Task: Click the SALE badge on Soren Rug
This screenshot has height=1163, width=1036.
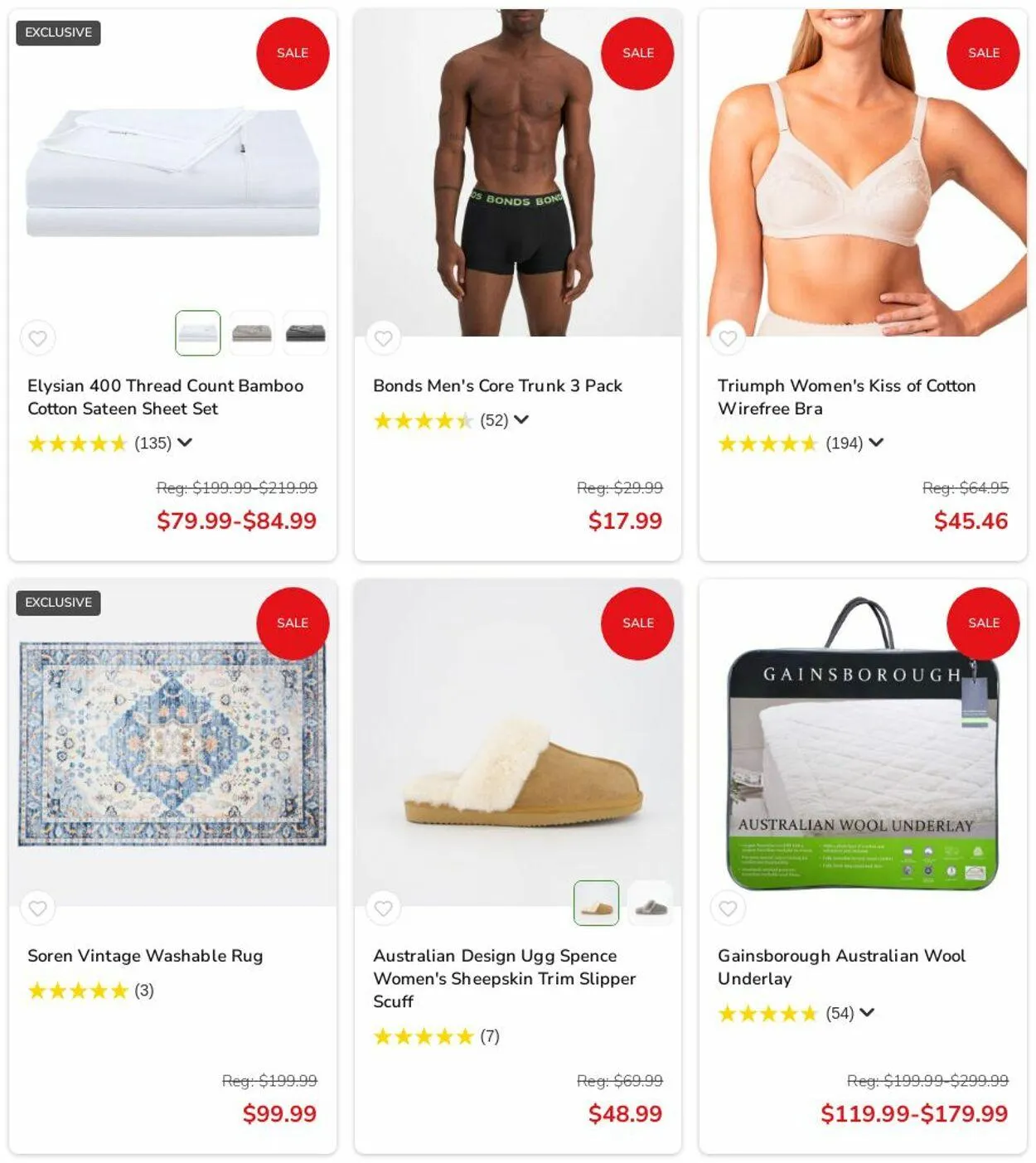Action: tap(293, 623)
